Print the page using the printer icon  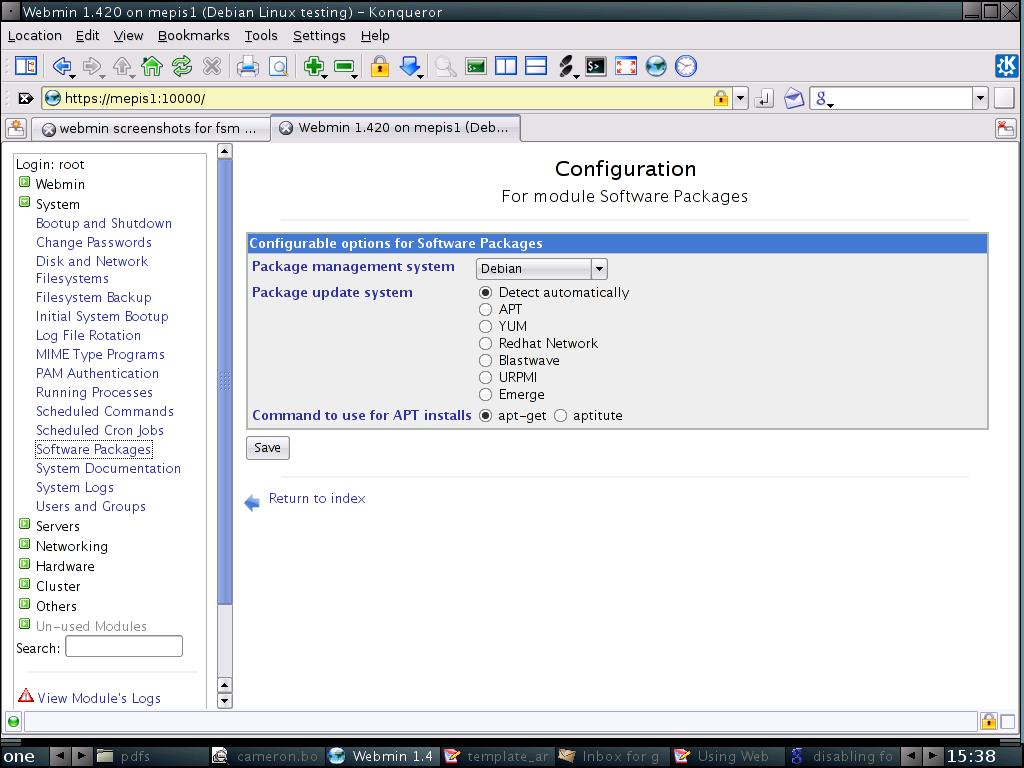tap(248, 66)
